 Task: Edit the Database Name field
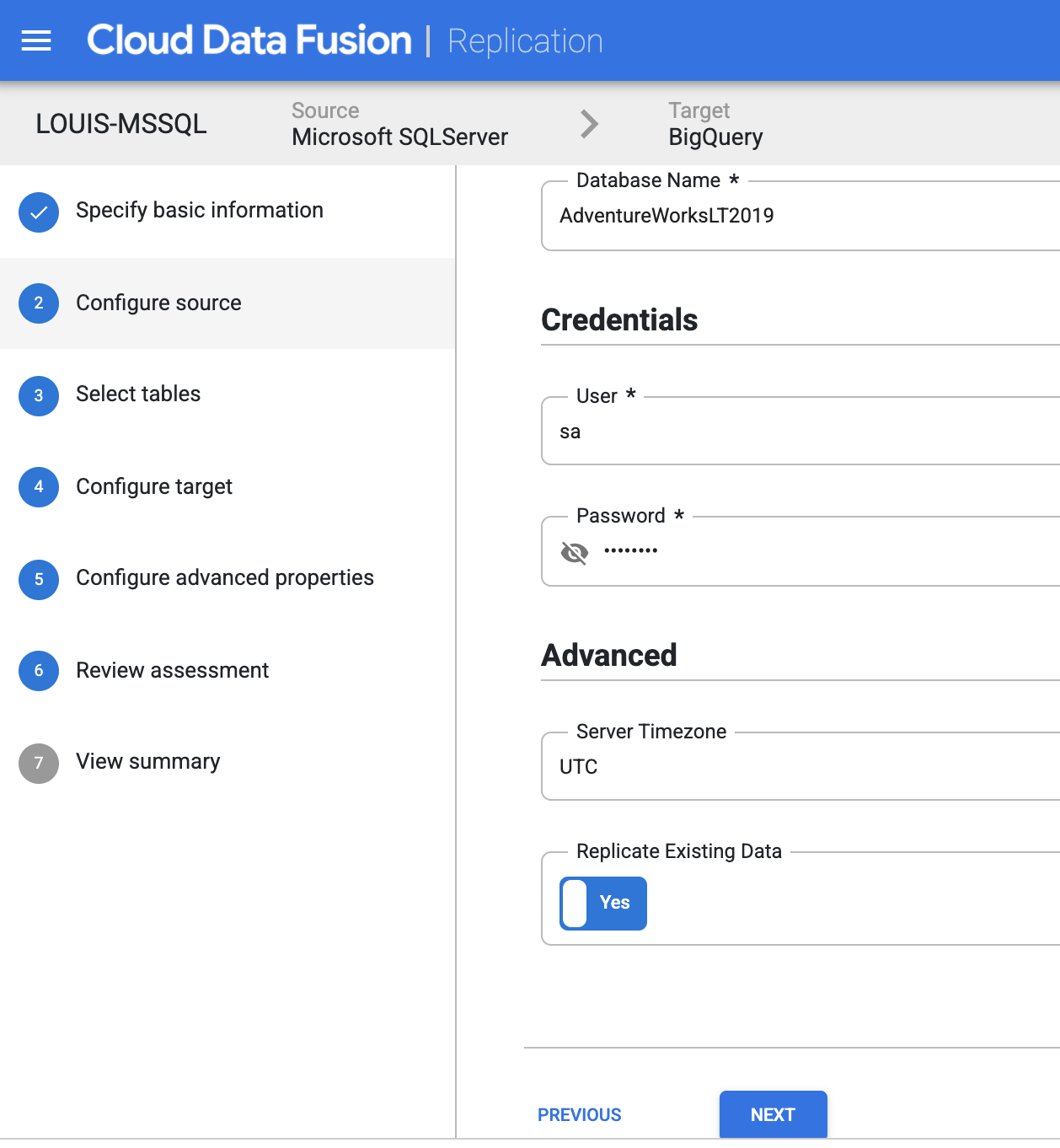tap(800, 216)
